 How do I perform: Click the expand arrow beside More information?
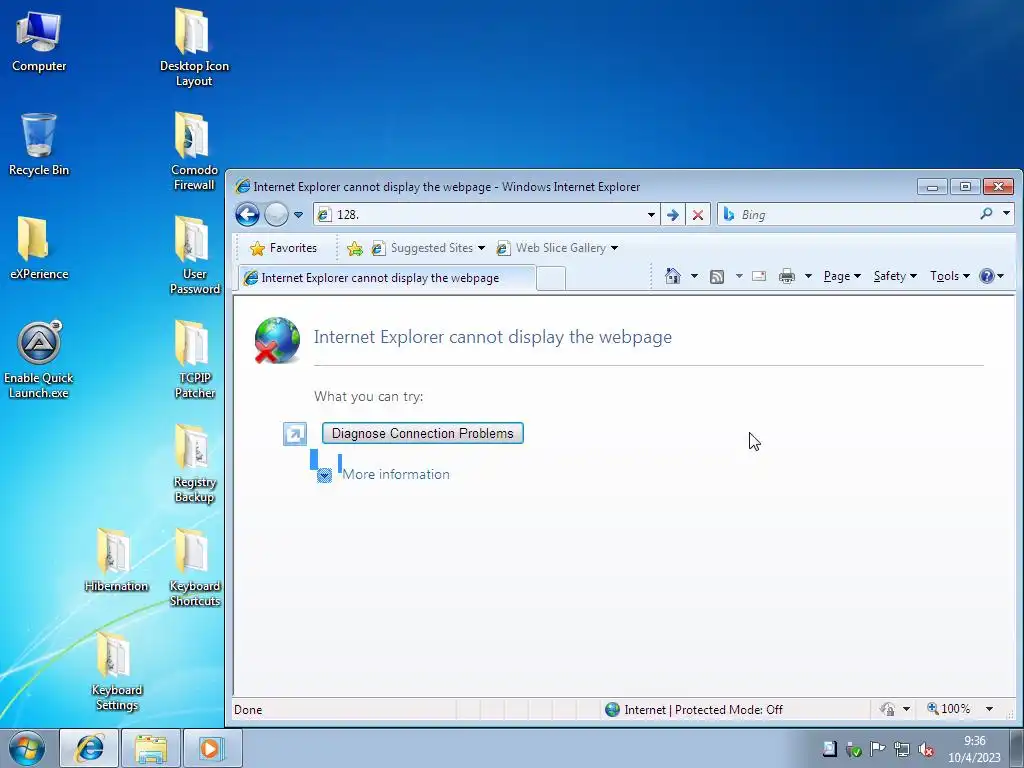(325, 475)
